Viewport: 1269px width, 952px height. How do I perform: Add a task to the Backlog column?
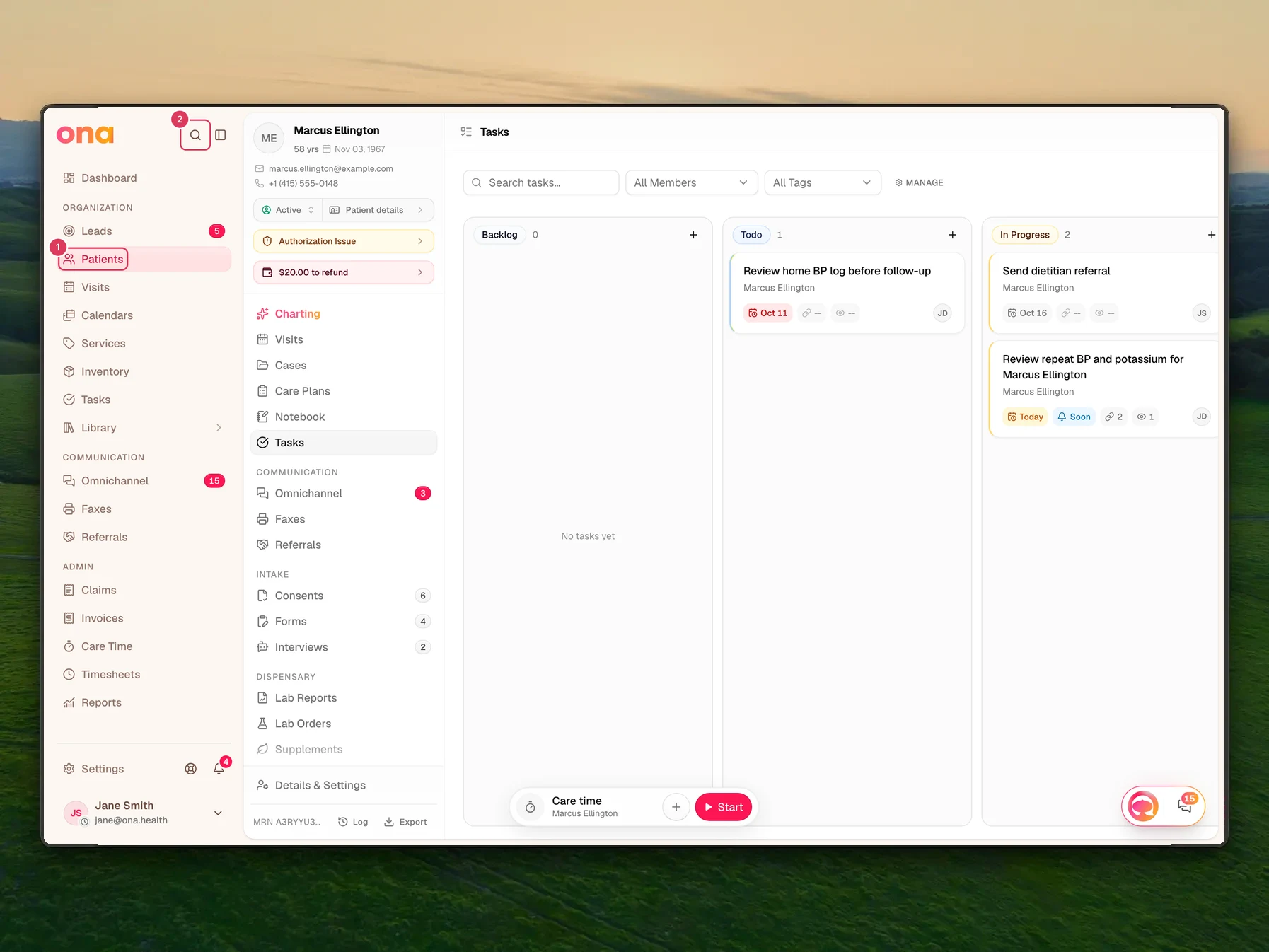tap(693, 235)
